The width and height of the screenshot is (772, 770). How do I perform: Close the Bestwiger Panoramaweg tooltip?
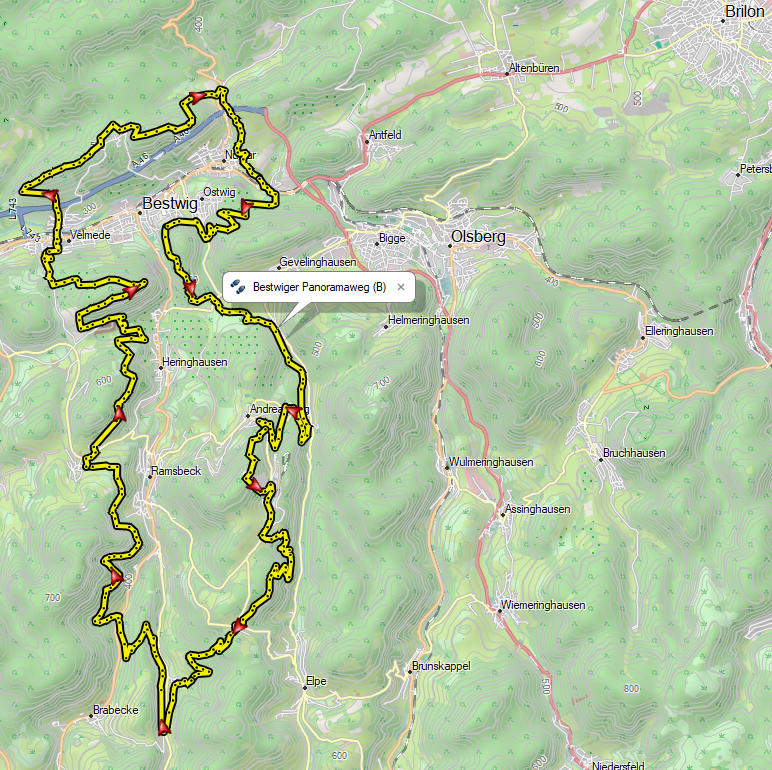click(x=401, y=287)
